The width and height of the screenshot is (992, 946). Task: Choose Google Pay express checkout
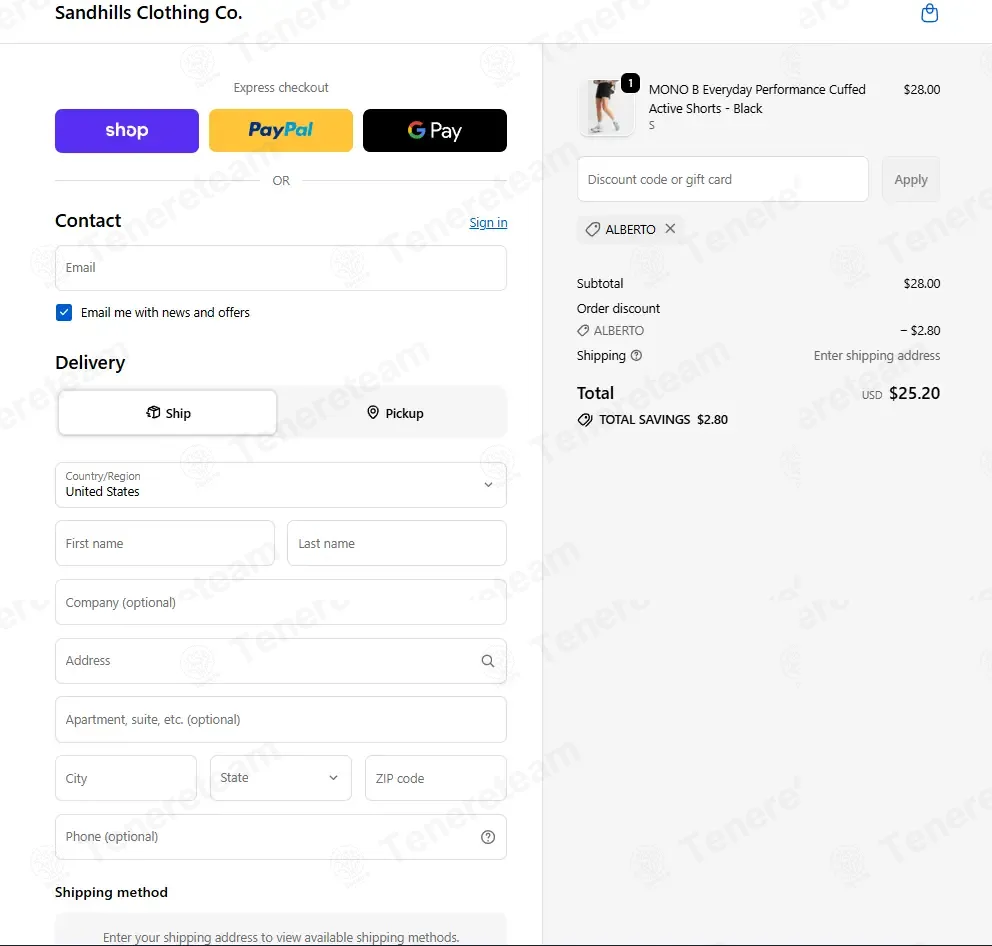435,130
